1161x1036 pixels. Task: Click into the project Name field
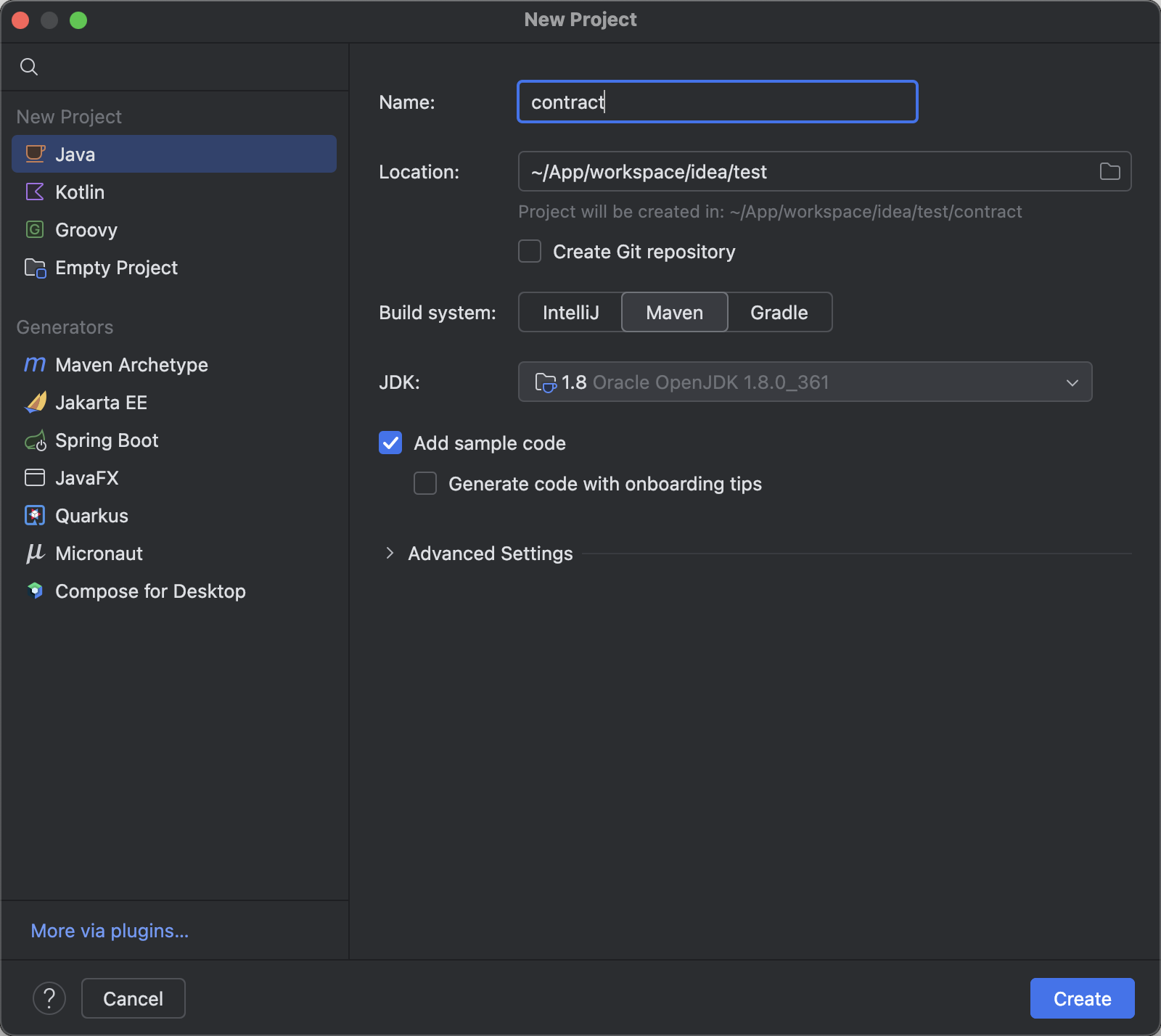pos(717,102)
